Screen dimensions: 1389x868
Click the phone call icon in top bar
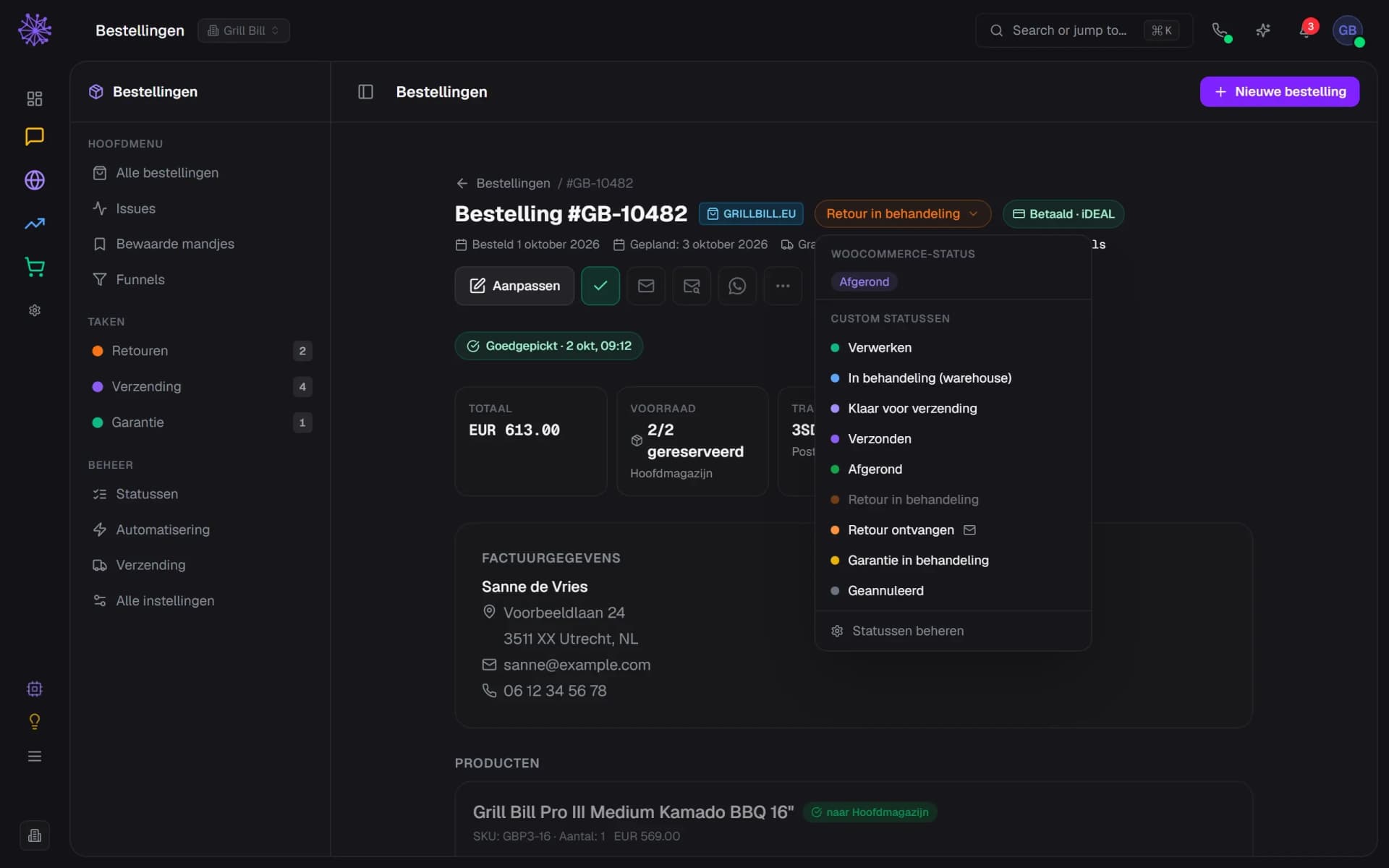tap(1220, 30)
